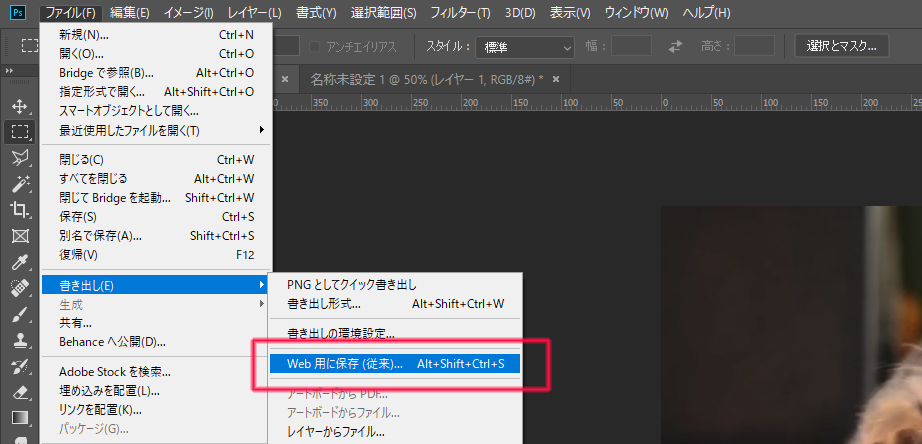Choose 埋め込みを配置(L)... menu item
Viewport: 922px width, 444px height.
(x=156, y=390)
